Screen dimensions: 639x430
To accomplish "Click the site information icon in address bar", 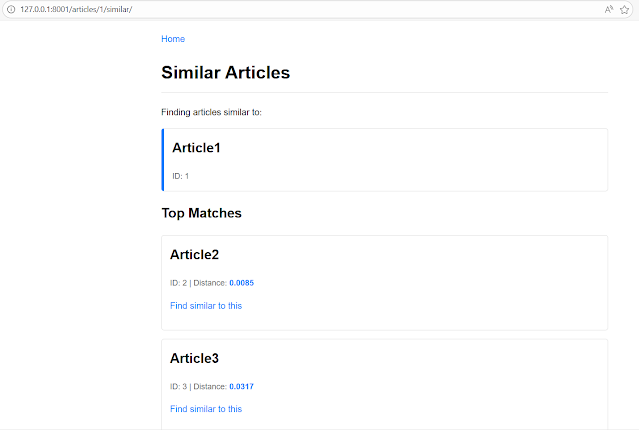I will click(11, 9).
